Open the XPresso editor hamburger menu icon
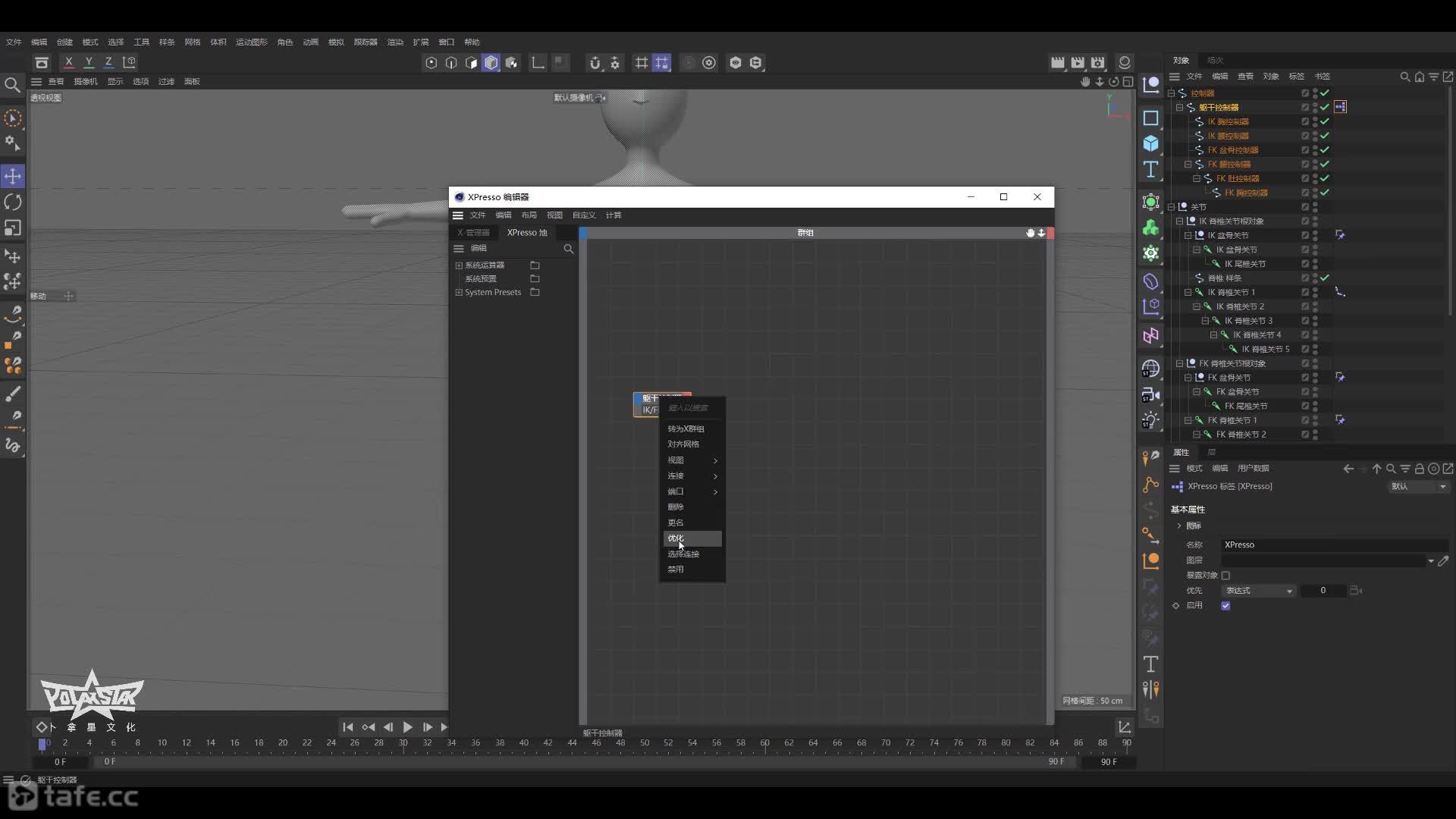The height and width of the screenshot is (819, 1456). (458, 215)
